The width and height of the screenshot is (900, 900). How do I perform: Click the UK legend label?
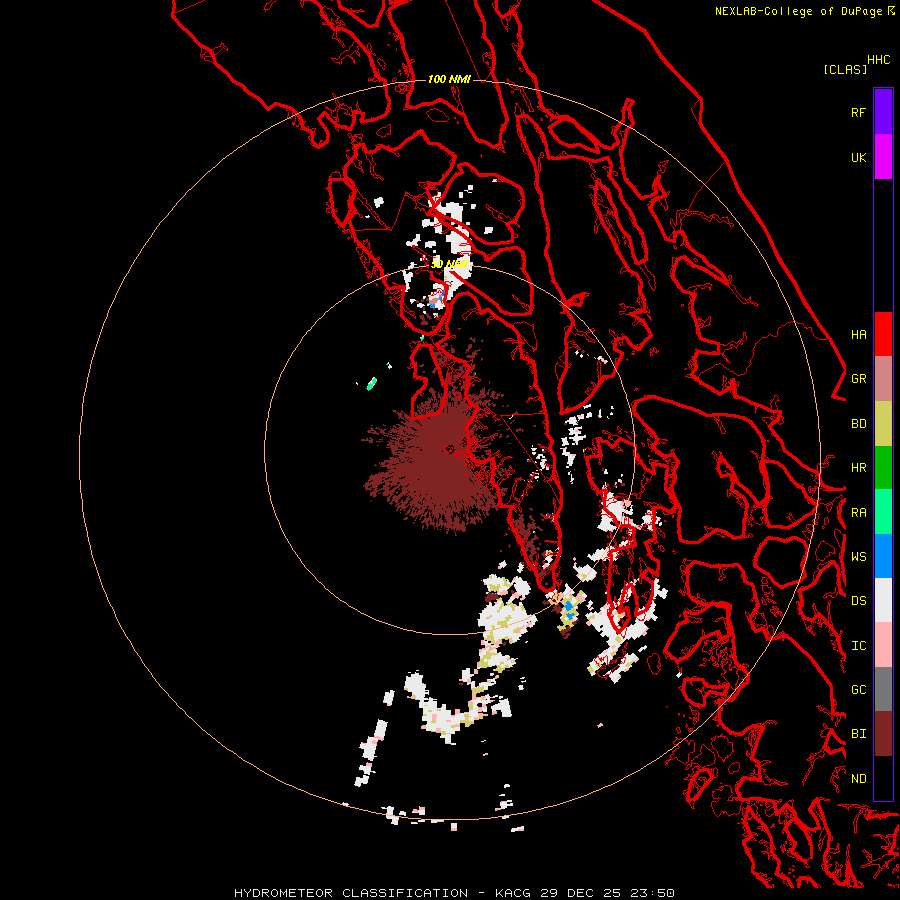[x=858, y=157]
